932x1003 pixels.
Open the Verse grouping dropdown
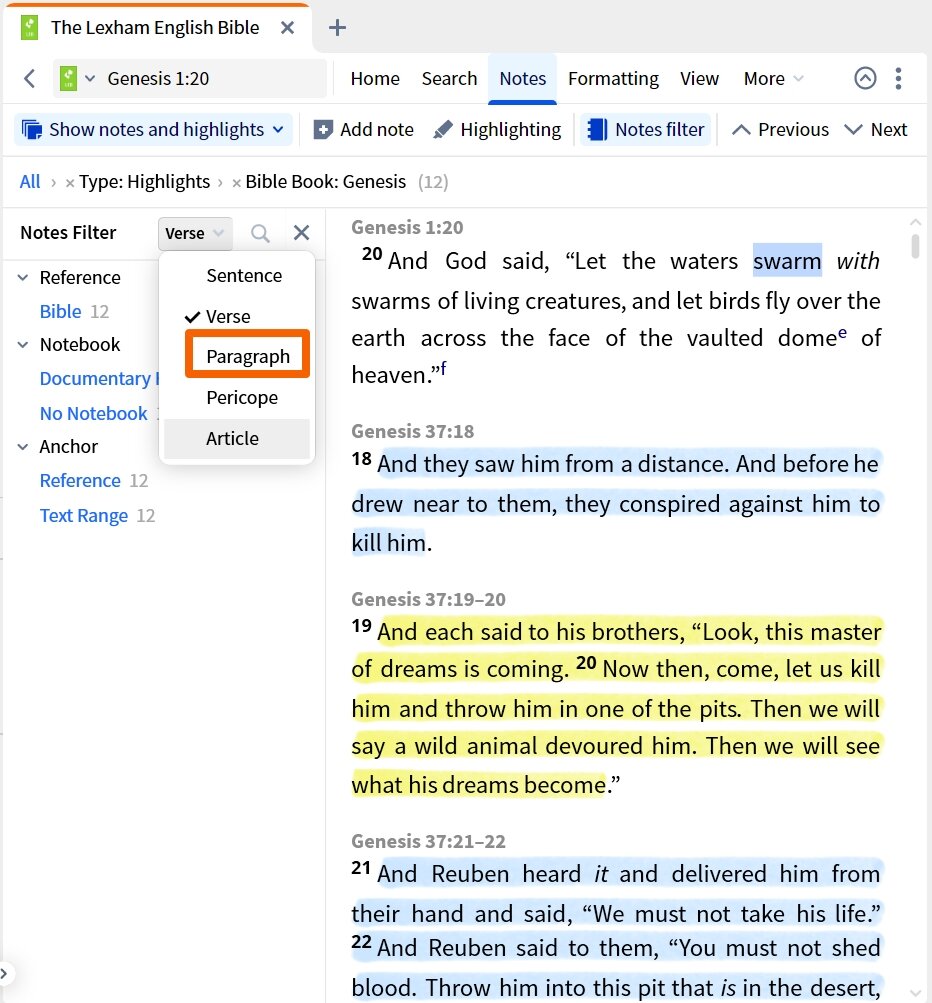(195, 233)
